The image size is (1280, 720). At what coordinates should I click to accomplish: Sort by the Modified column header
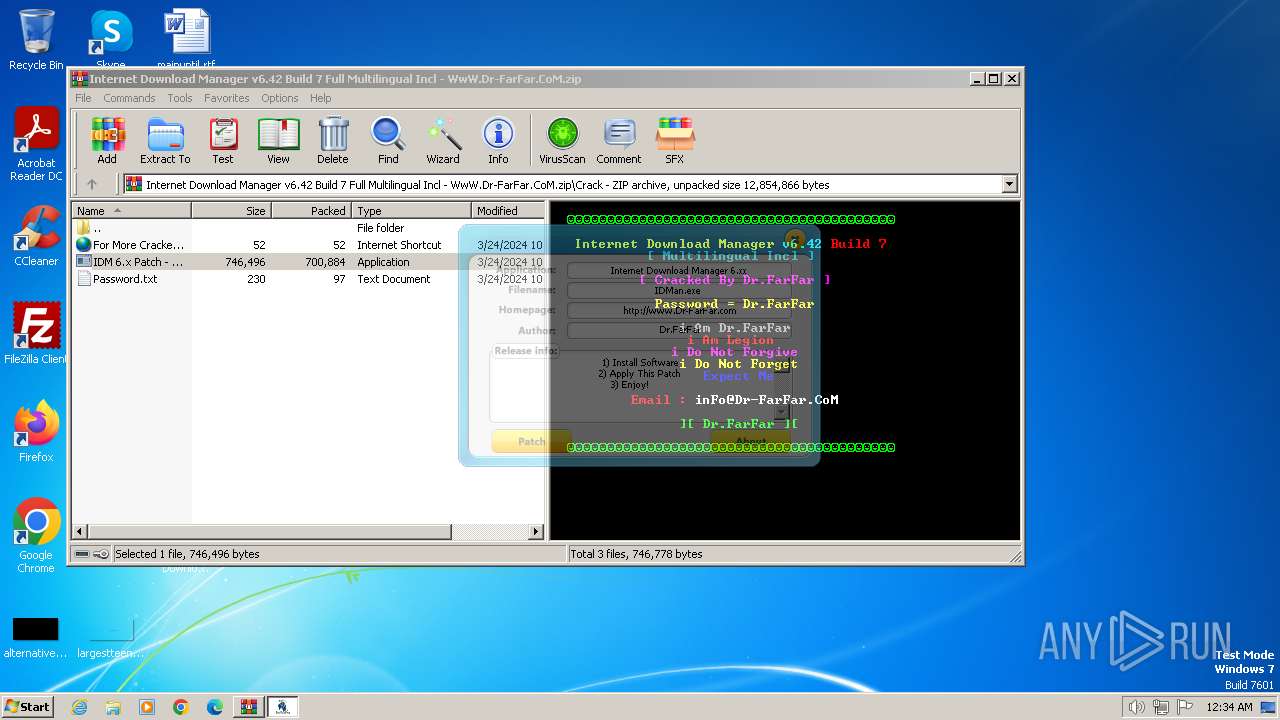click(508, 210)
